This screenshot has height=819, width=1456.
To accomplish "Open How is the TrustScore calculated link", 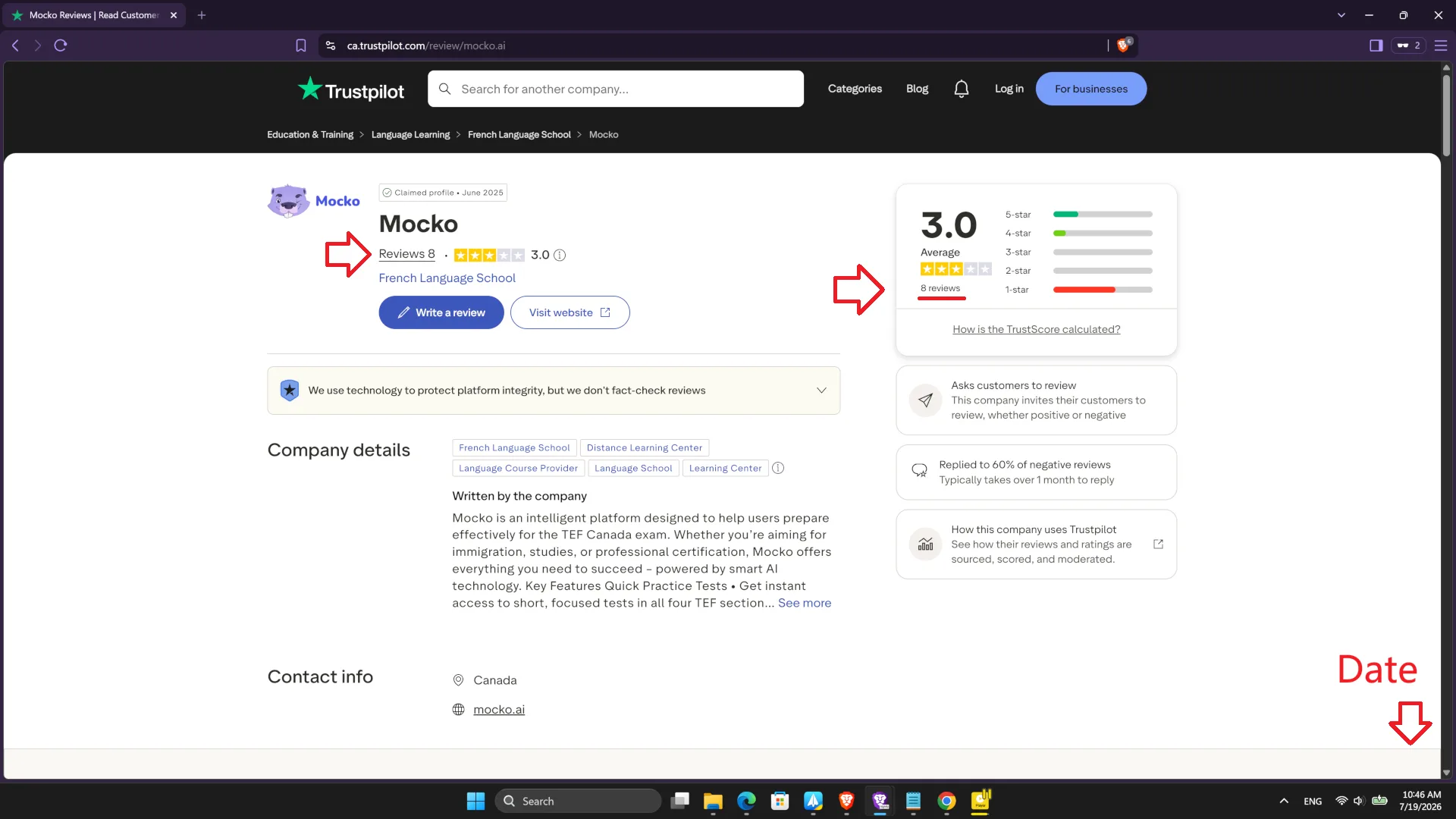I will (1036, 329).
